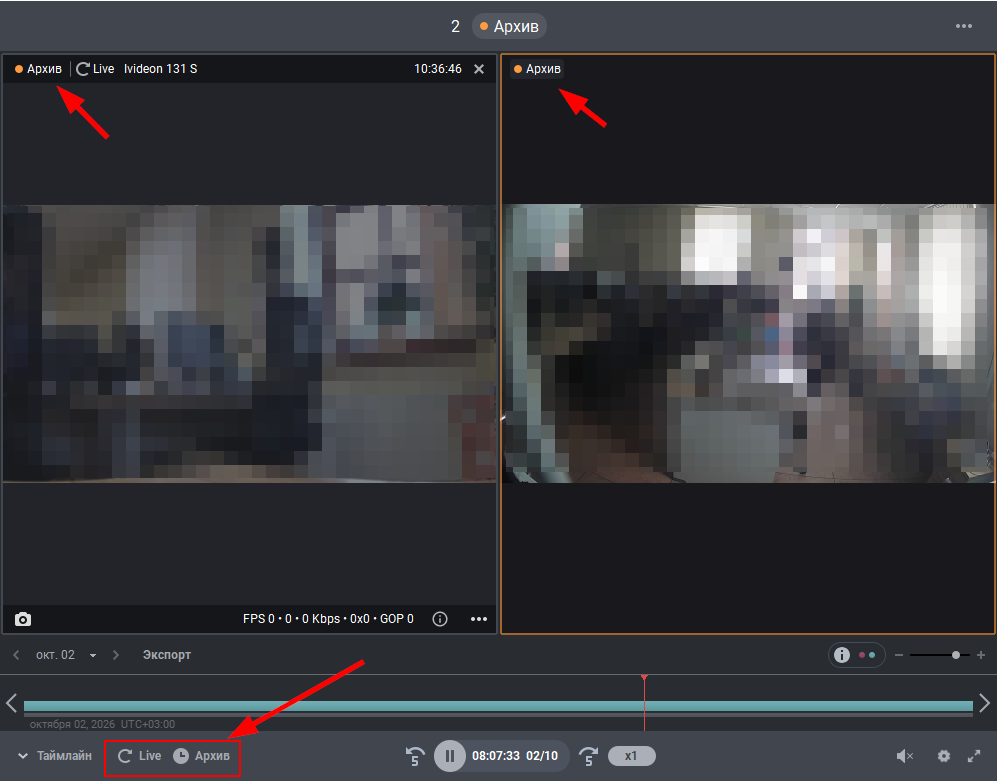
Task: Click the red timeline position marker
Action: point(644,703)
